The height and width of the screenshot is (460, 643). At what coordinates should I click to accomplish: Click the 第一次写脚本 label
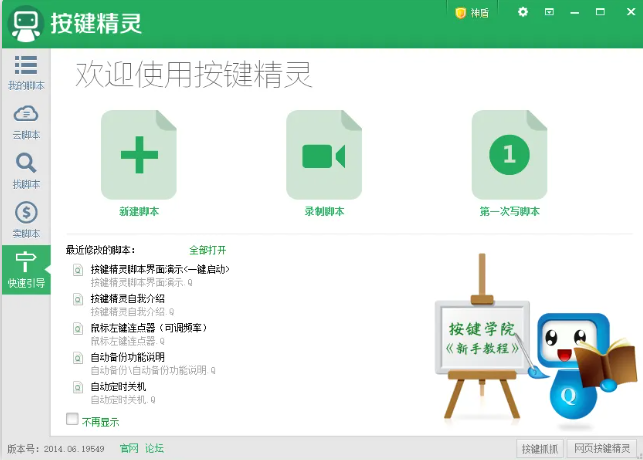pyautogui.click(x=509, y=212)
